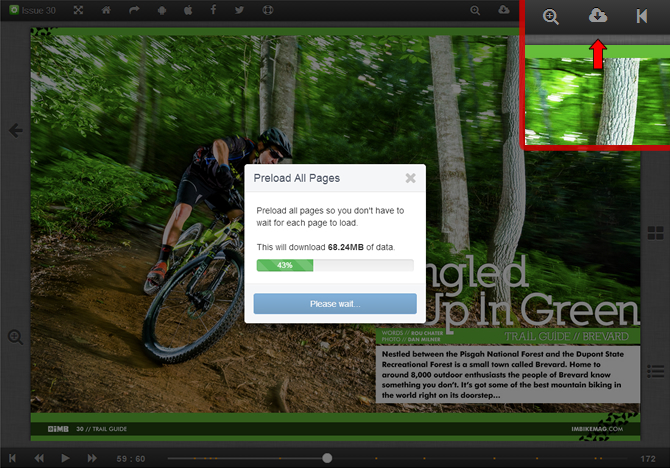This screenshot has width=670, height=468.
Task: Click the rewind double-arrow control
Action: tap(39, 458)
